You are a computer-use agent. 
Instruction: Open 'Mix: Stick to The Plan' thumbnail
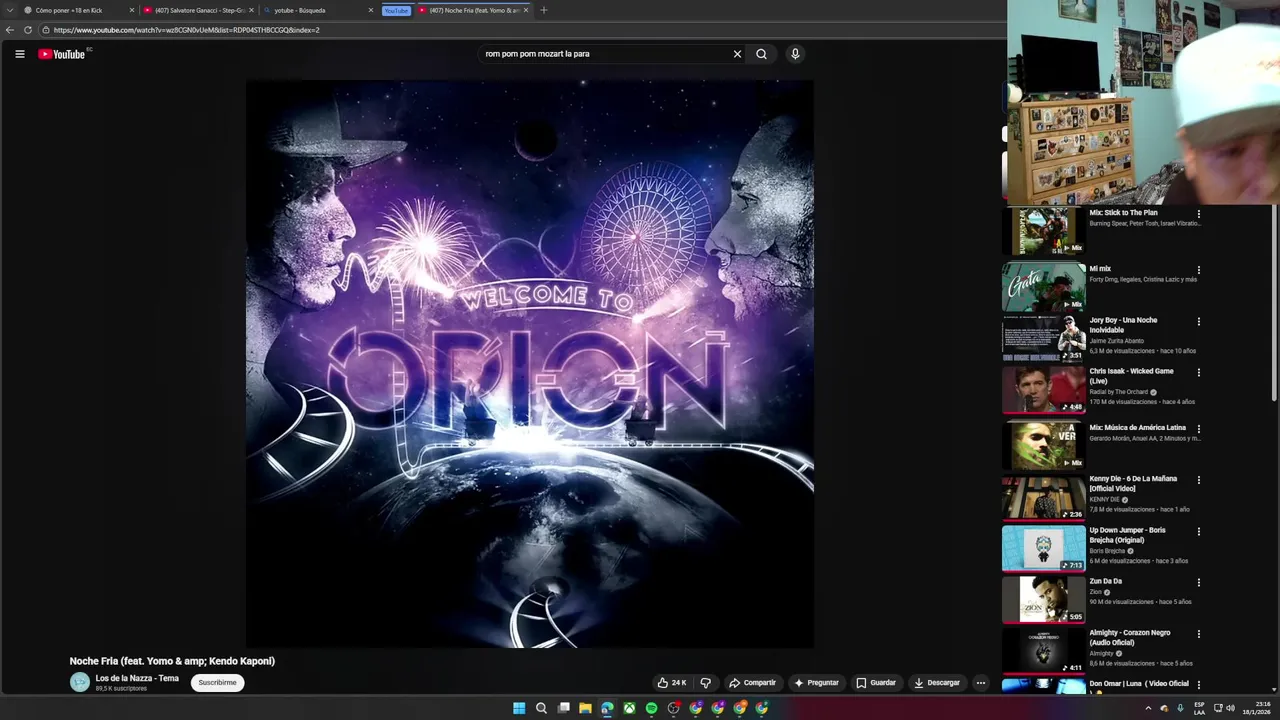coord(1044,231)
